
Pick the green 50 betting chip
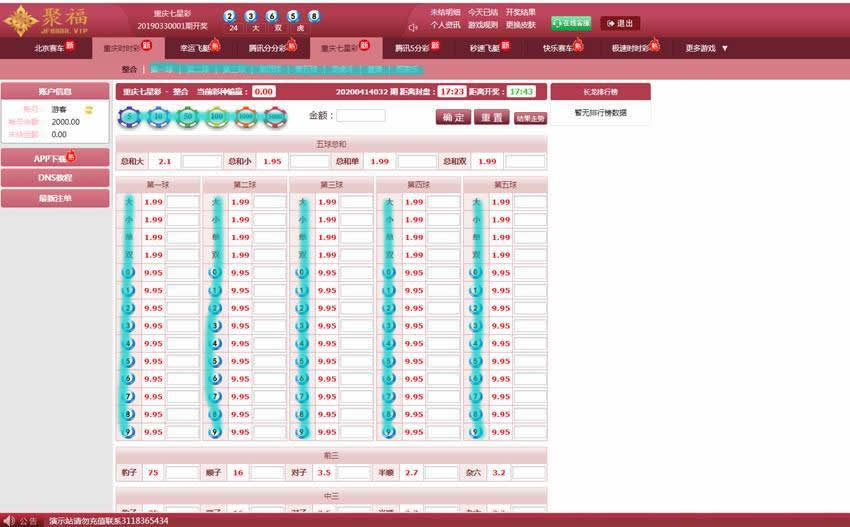(x=187, y=116)
